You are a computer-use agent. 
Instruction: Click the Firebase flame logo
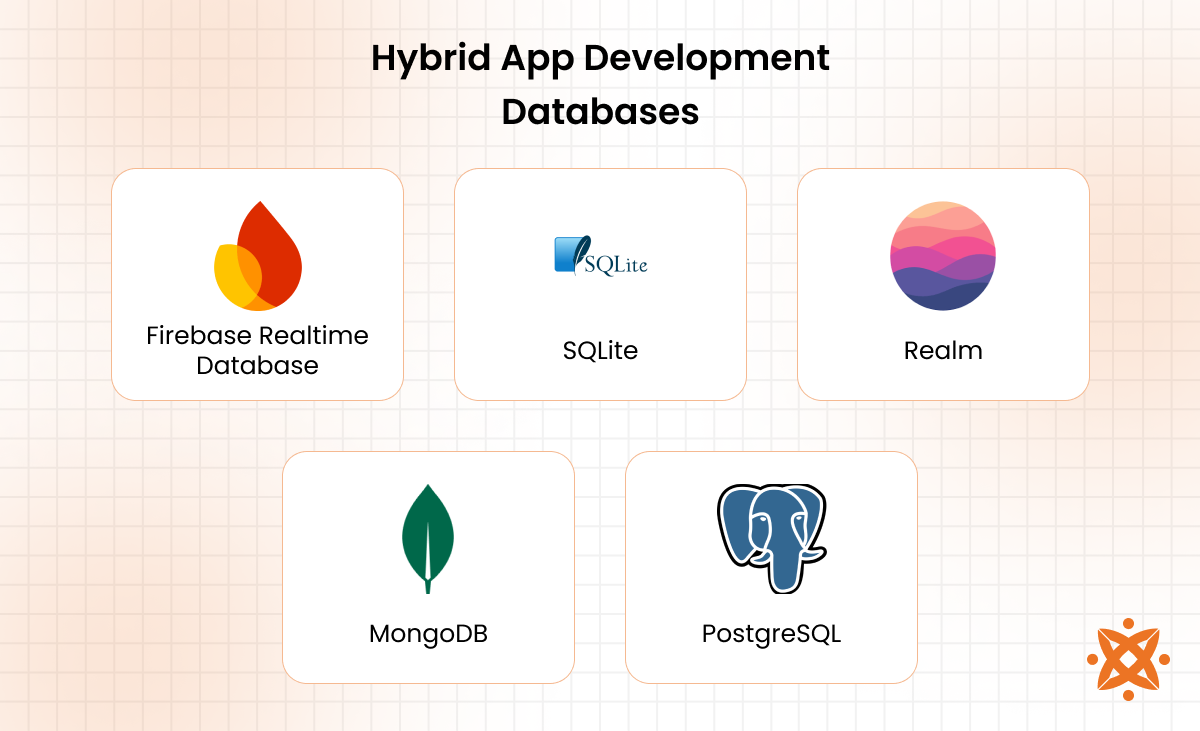point(258,256)
